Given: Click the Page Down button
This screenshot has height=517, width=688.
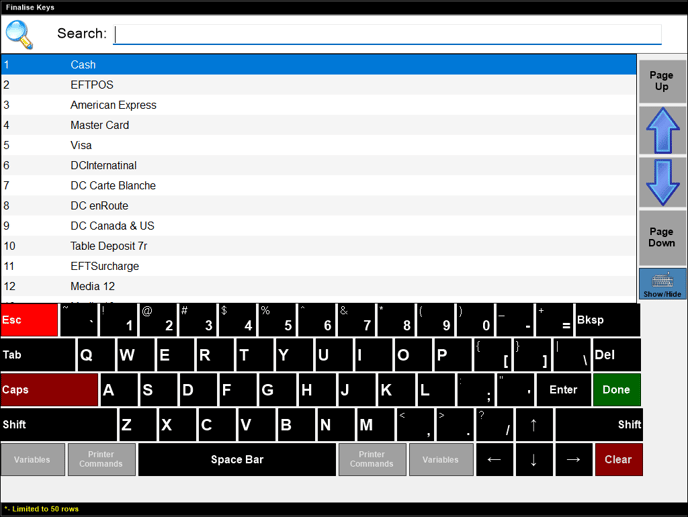Looking at the screenshot, I should [662, 237].
